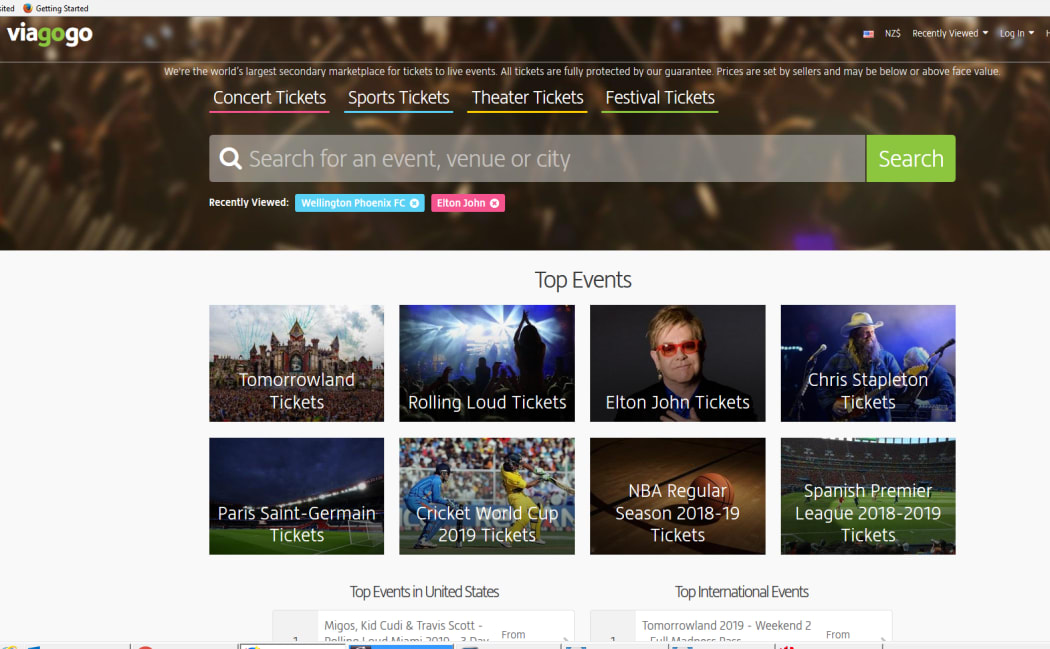The image size is (1050, 649).
Task: Open Elton John Tickets tile
Action: click(x=678, y=364)
